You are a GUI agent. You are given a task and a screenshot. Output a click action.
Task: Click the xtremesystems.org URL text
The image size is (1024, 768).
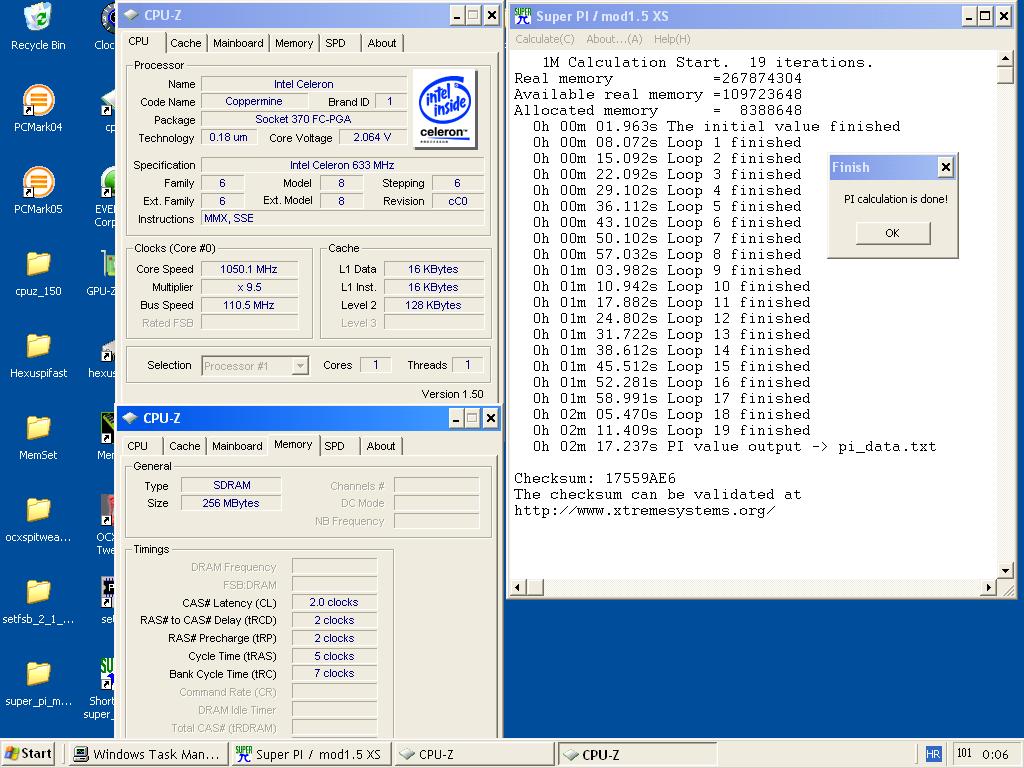pyautogui.click(x=645, y=511)
